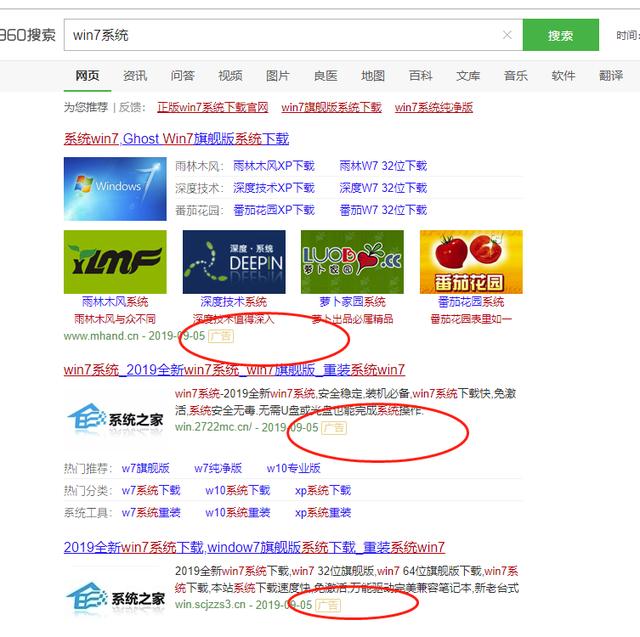The image size is (640, 637).
Task: Click the 广告 tag beside www.mhand.cn
Action: pyautogui.click(x=221, y=336)
